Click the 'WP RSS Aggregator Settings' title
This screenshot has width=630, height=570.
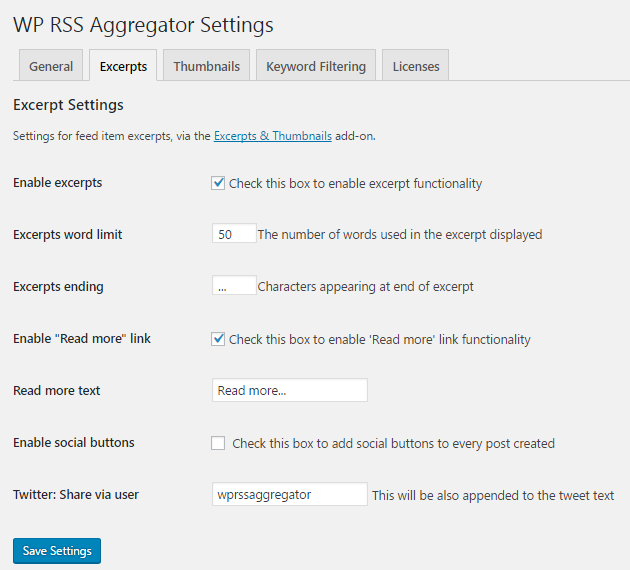coord(143,25)
